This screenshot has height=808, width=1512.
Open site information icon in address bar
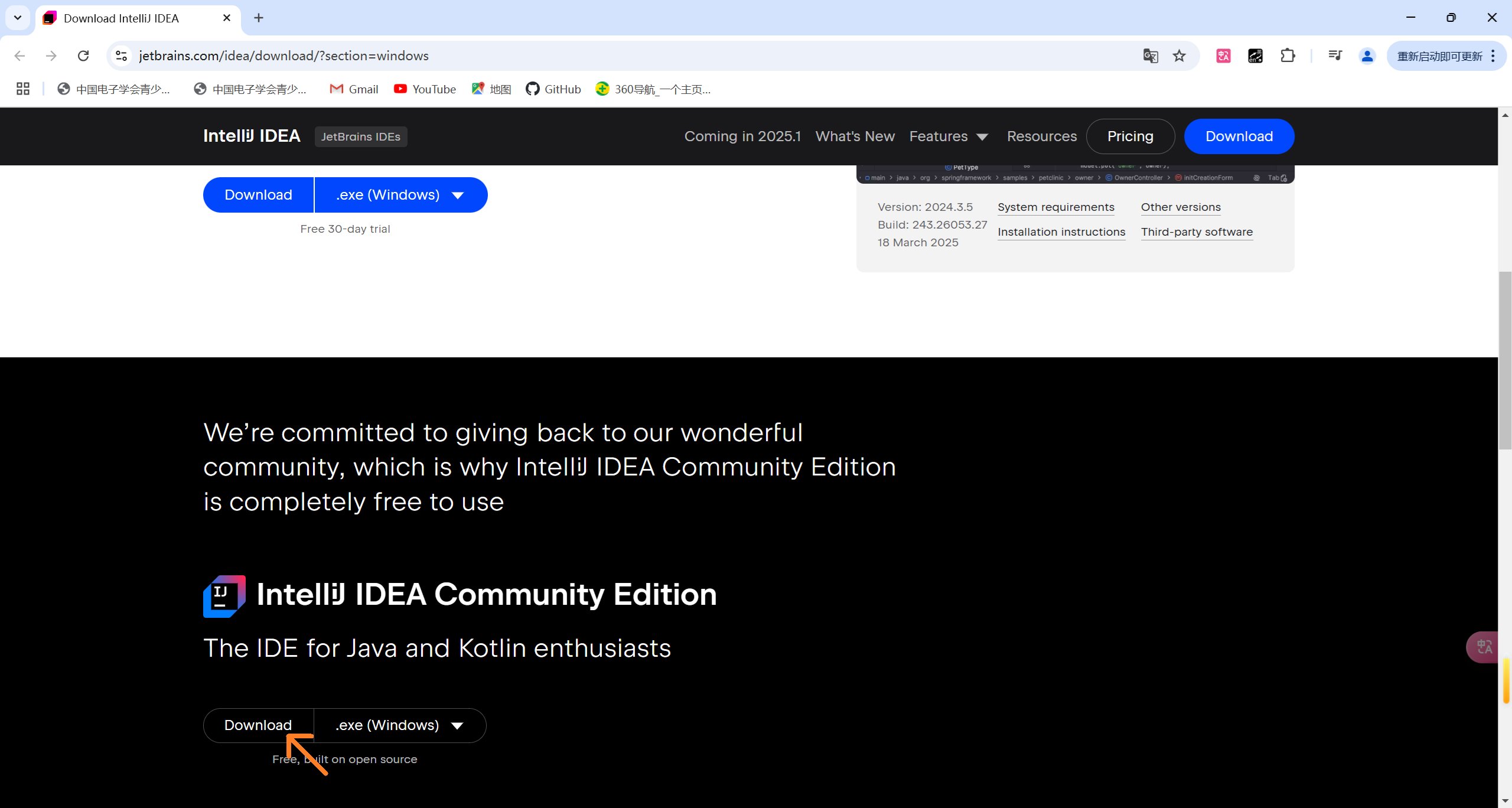[x=121, y=56]
